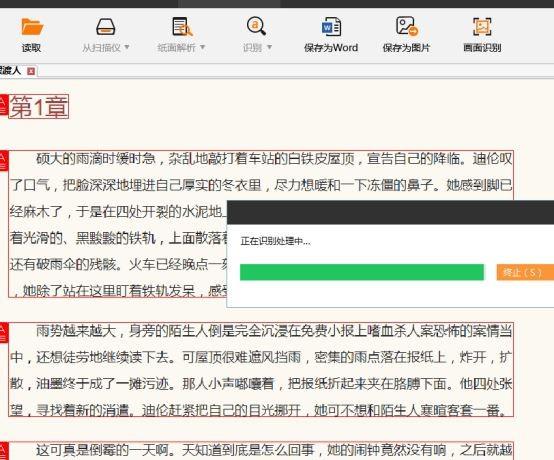Viewport: 554px width, 460px height.
Task: Click the dark dialog title bar
Action: point(390,212)
